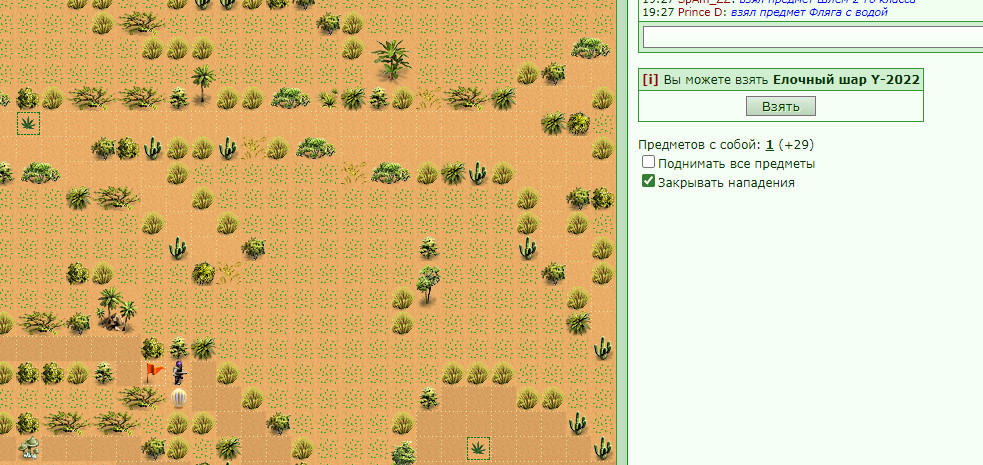
Task: Click the chat text взял предмет Фляга с водой
Action: 809,12
